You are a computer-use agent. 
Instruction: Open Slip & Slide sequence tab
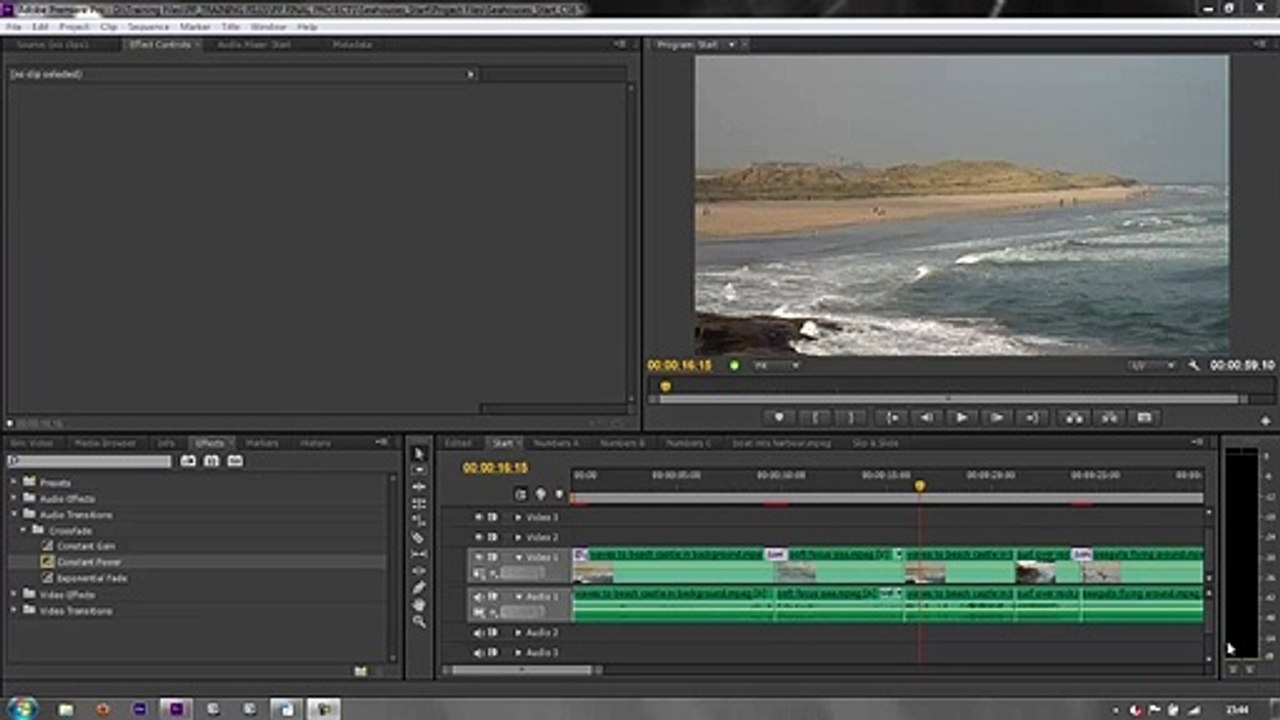[875, 443]
